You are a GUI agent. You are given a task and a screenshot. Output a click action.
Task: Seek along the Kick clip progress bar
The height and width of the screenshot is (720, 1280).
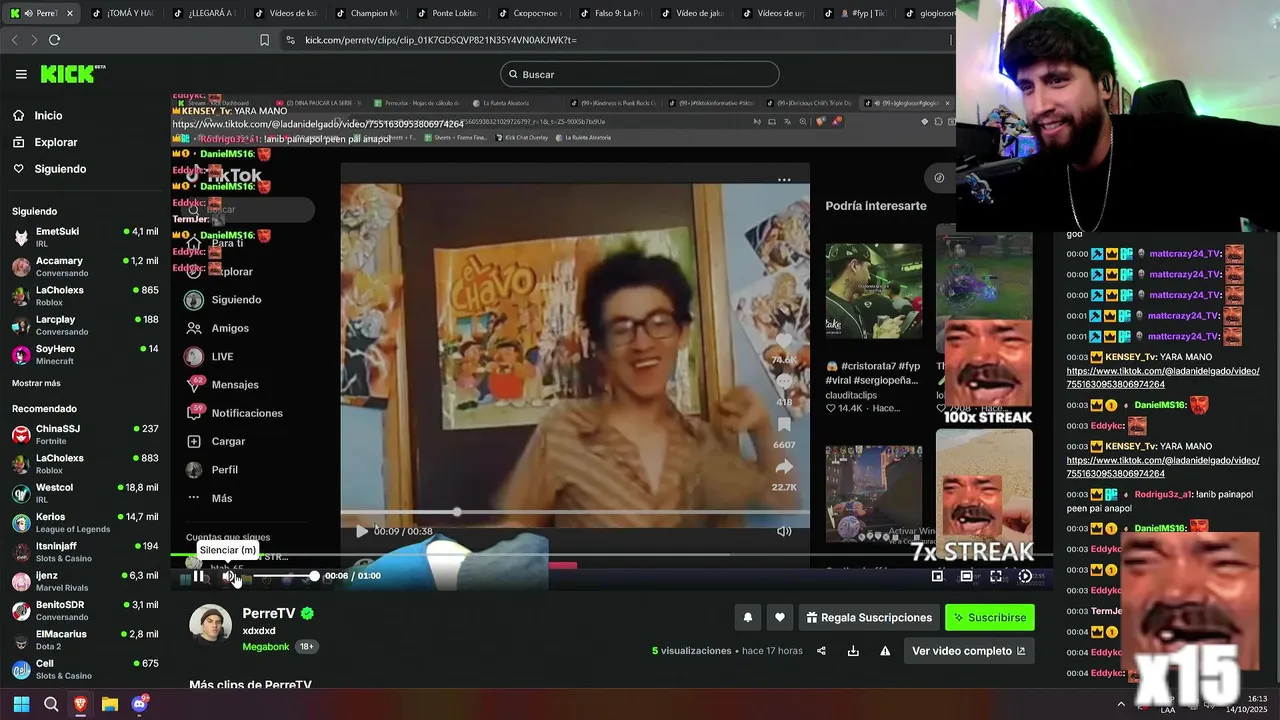[x=610, y=555]
